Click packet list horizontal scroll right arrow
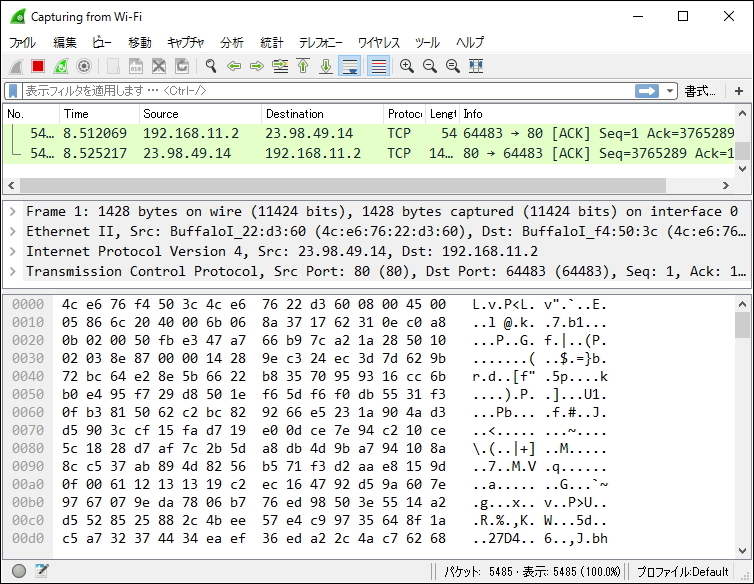This screenshot has width=754, height=584. 726,185
